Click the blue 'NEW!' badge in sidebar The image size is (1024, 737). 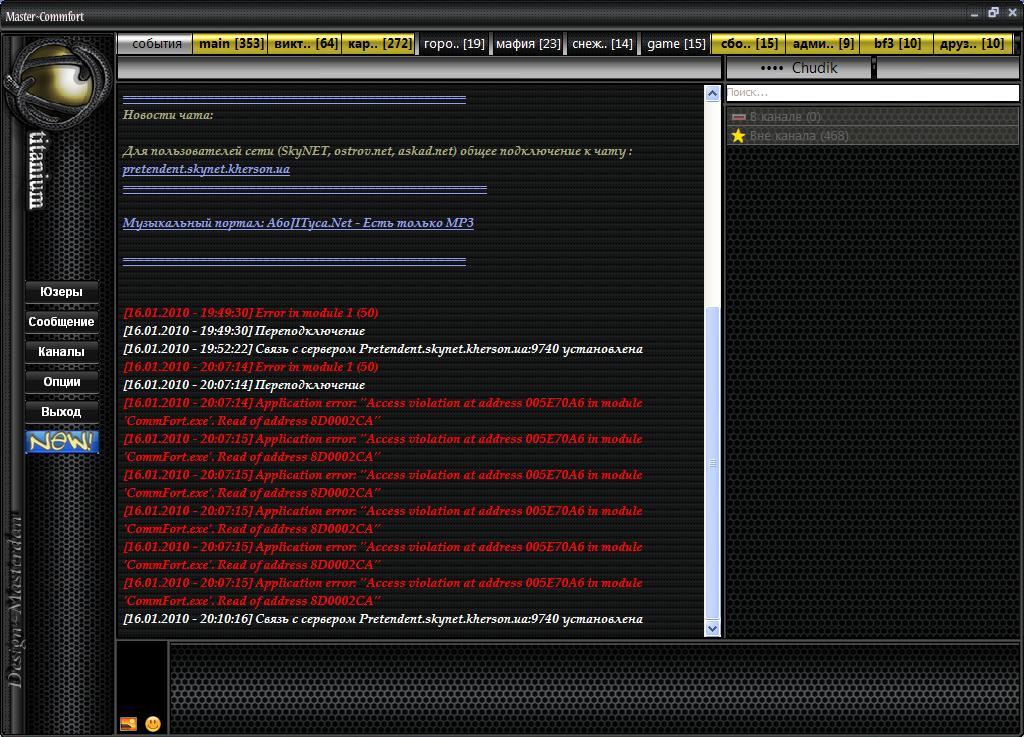coord(61,441)
